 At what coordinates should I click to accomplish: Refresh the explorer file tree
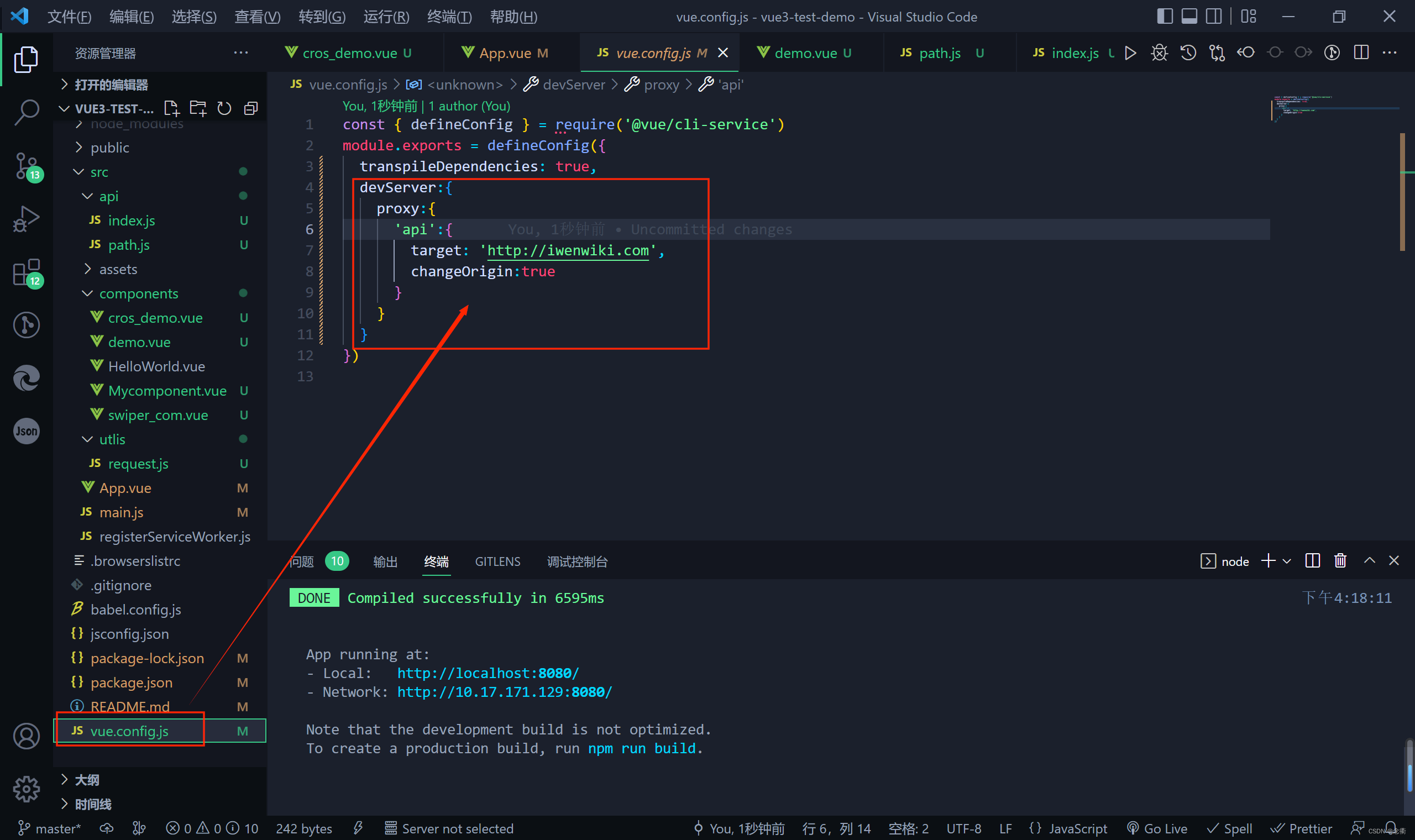coord(224,108)
